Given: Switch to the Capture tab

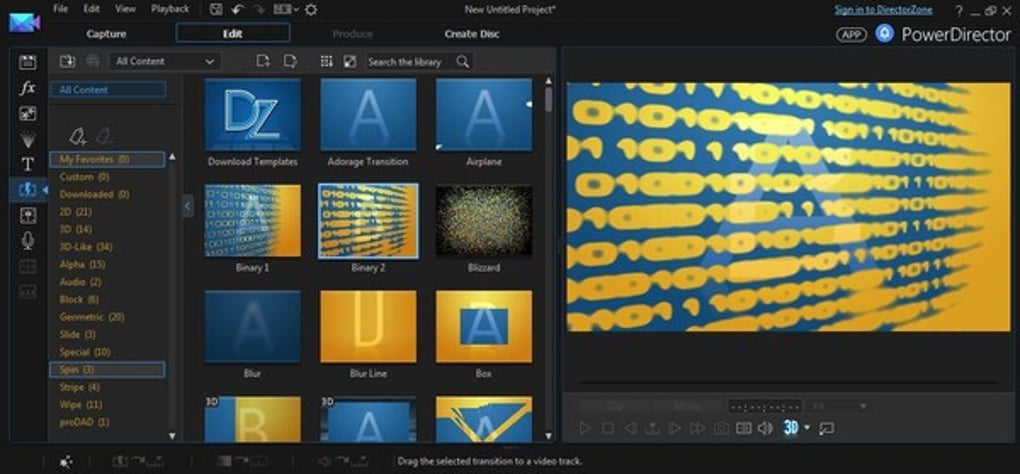Looking at the screenshot, I should 106,34.
